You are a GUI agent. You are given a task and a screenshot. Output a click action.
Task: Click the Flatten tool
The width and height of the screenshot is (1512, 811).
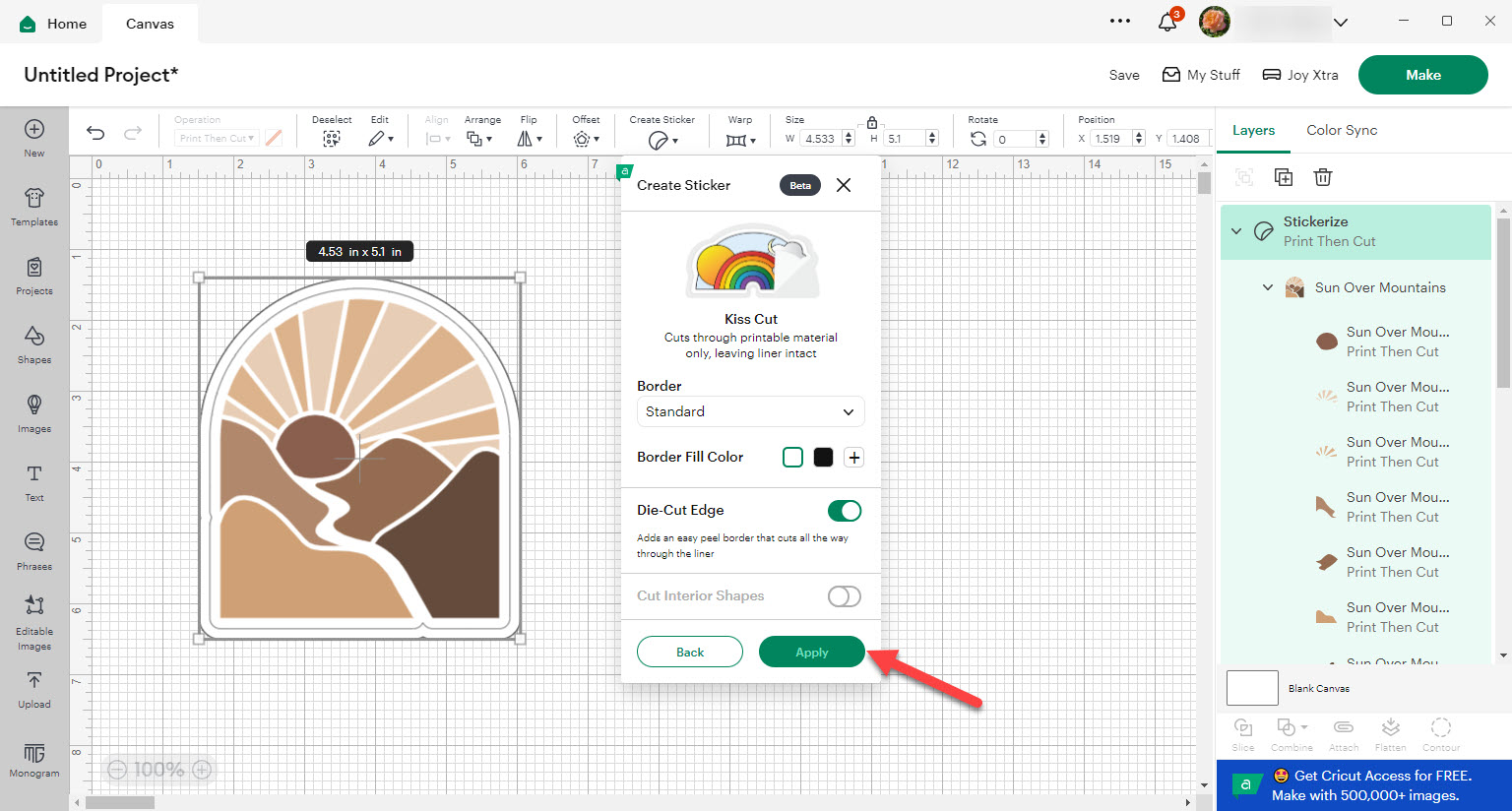click(x=1390, y=732)
